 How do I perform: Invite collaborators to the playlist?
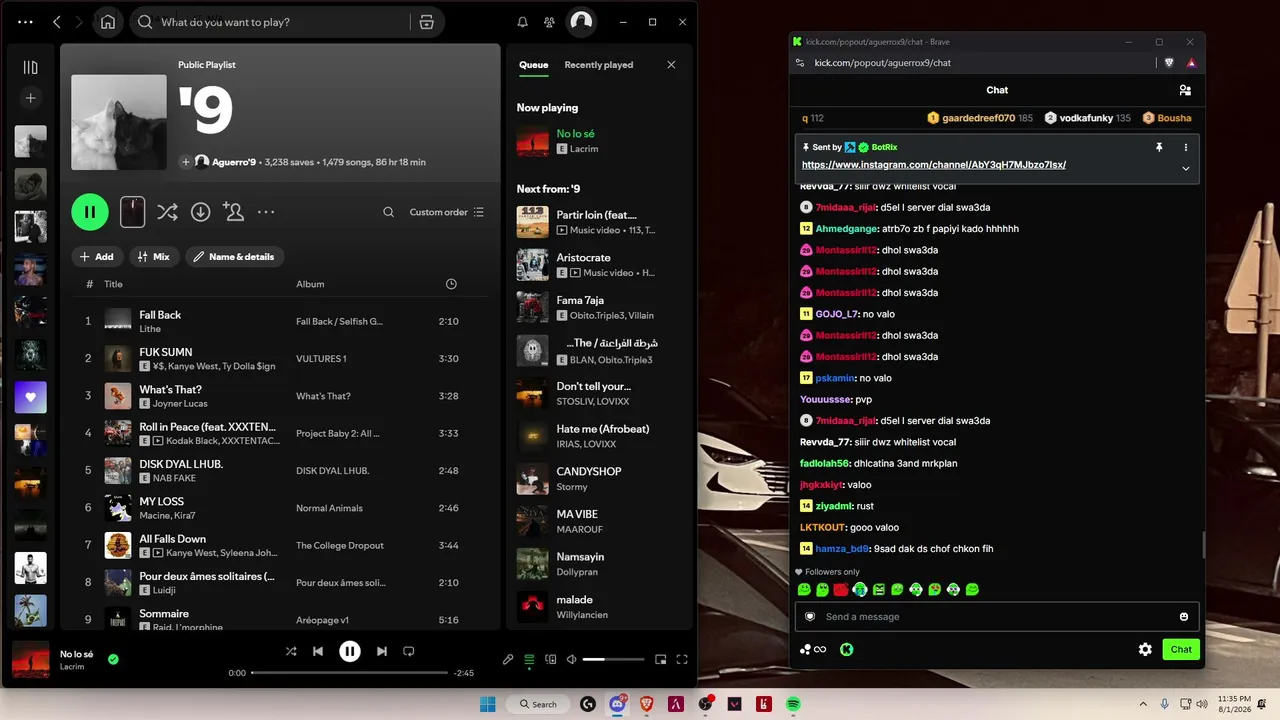[234, 212]
